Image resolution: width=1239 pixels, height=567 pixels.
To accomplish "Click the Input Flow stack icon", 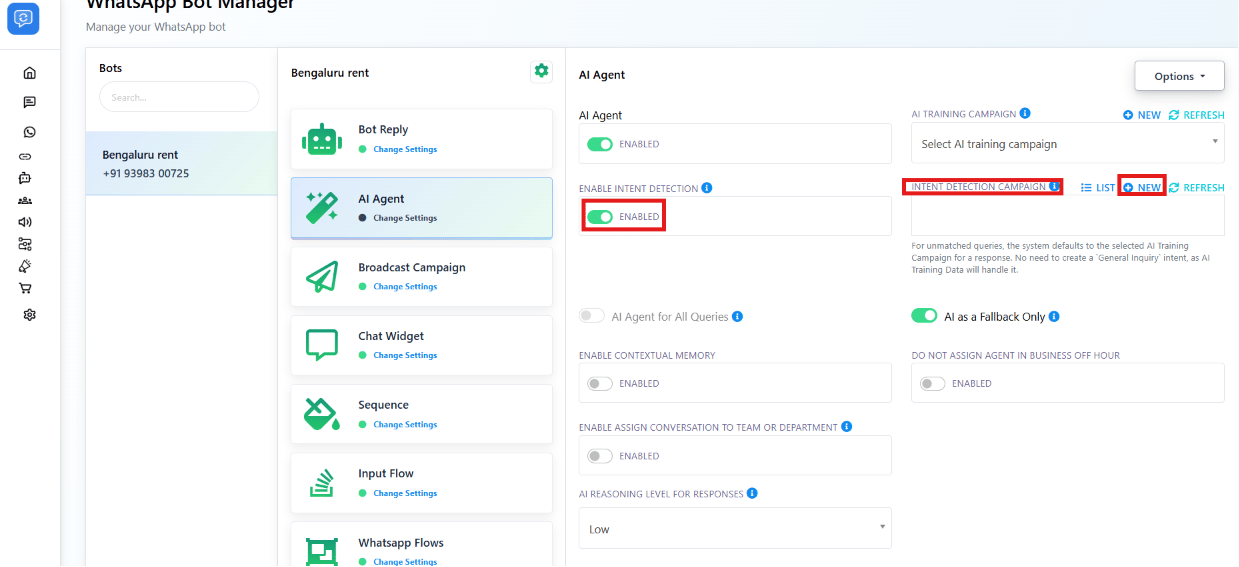I will [x=321, y=483].
